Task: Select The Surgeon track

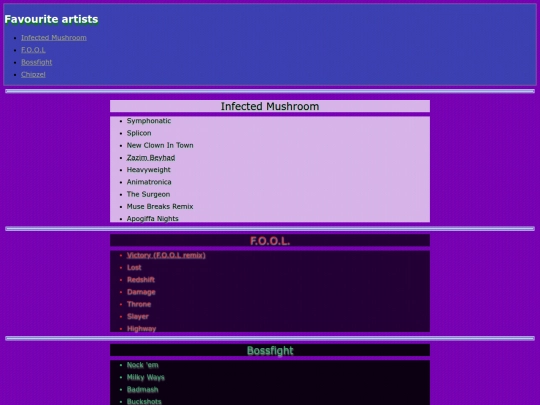Action: pyautogui.click(x=148, y=194)
